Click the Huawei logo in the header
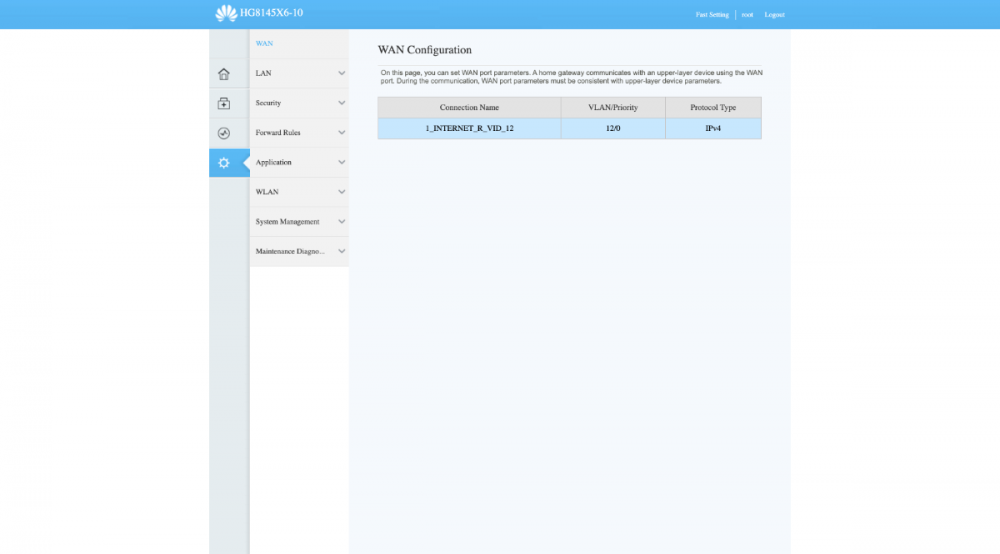Viewport: 1000px width, 554px height. (x=226, y=13)
